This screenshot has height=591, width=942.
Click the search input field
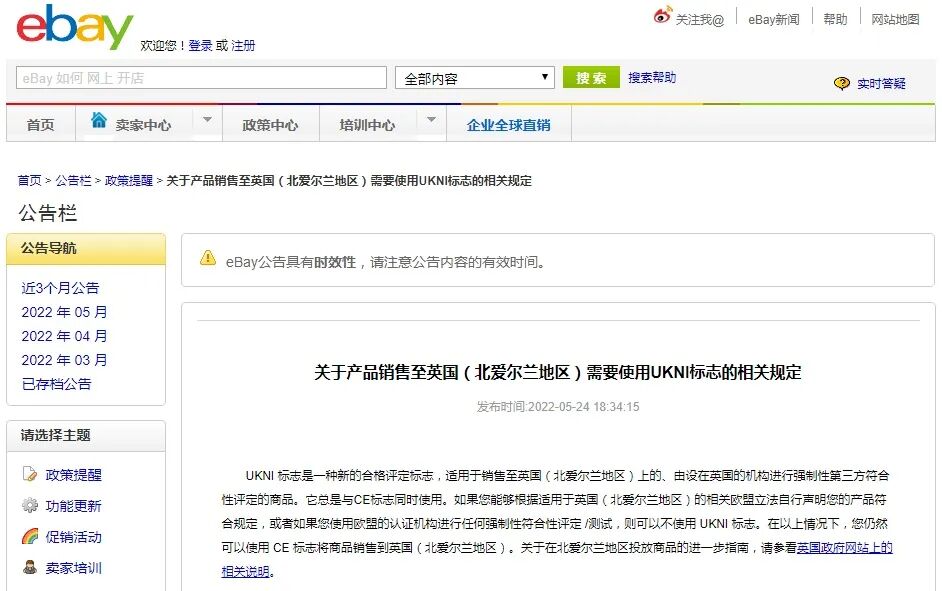click(200, 76)
